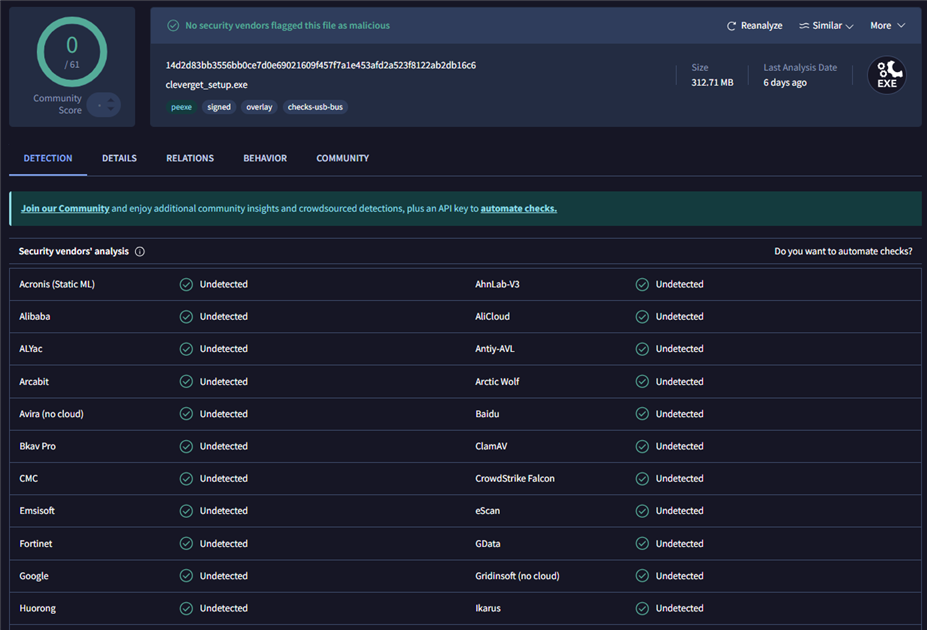Click the 'peexe' tag
The image size is (927, 630).
coord(181,108)
